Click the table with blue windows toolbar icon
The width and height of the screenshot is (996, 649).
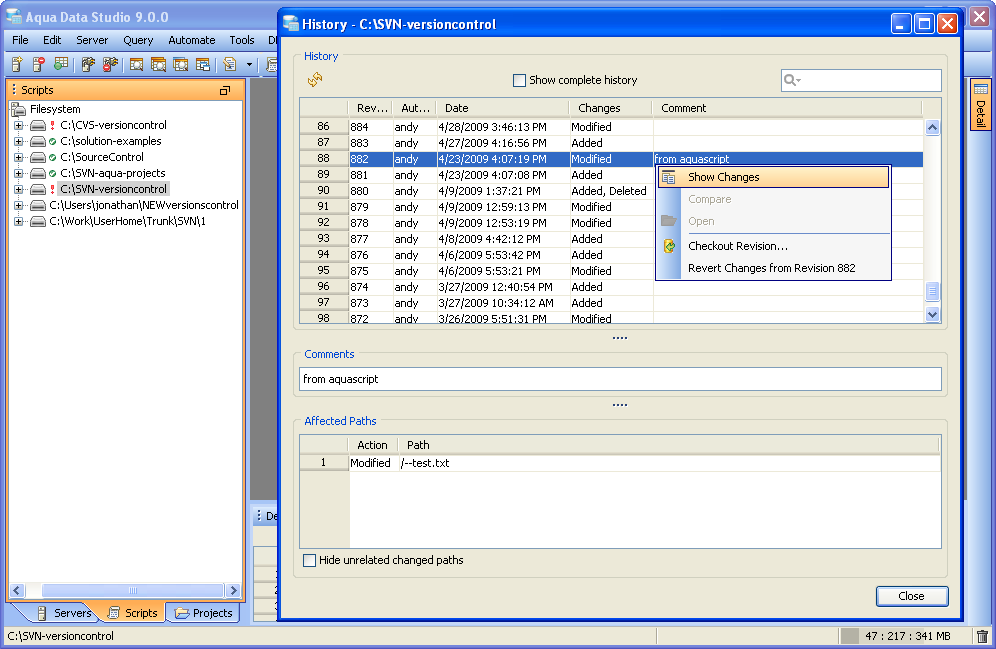coord(203,64)
